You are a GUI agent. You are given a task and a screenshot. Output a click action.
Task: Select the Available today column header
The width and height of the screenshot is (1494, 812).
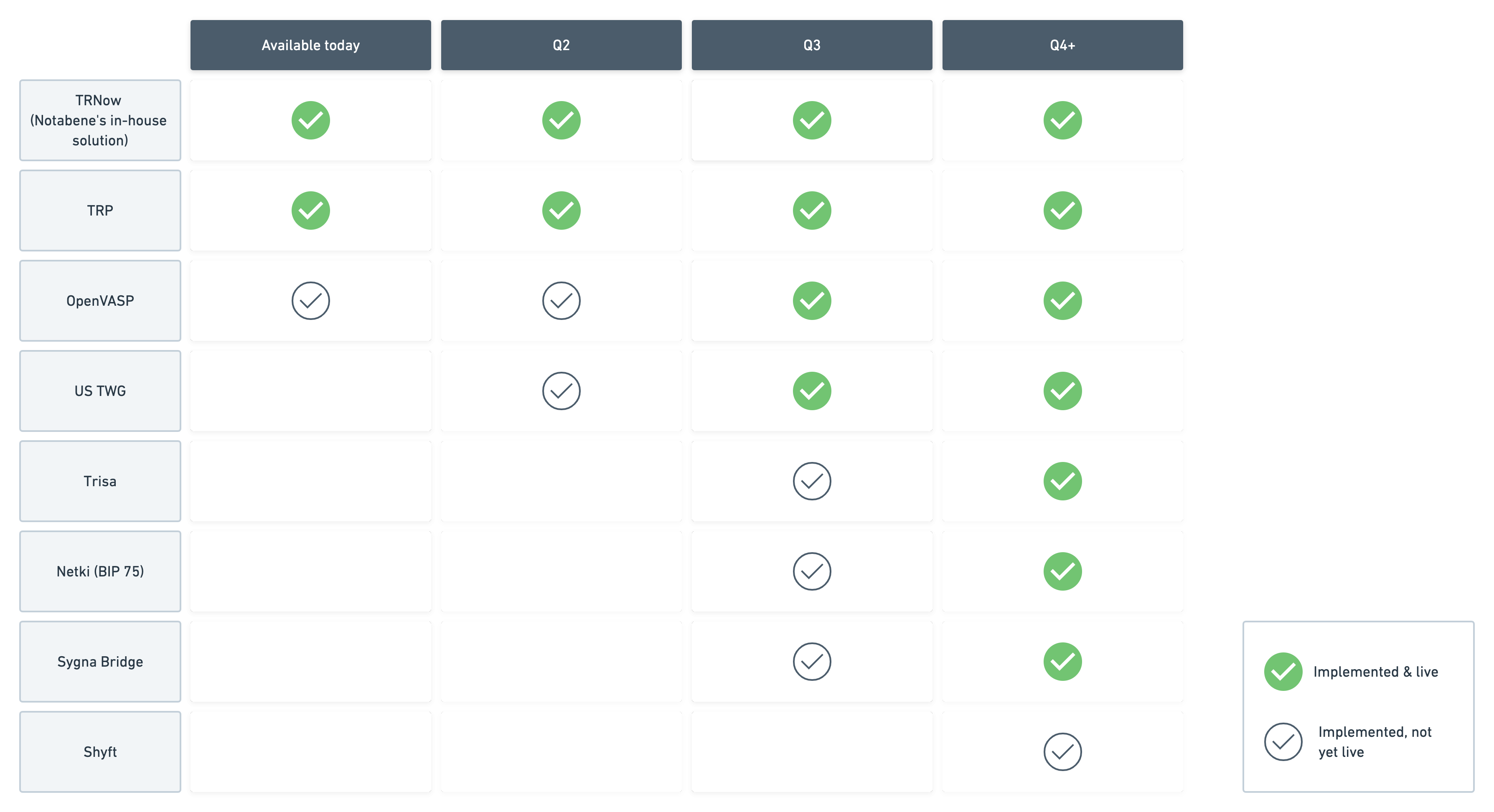pyautogui.click(x=310, y=45)
